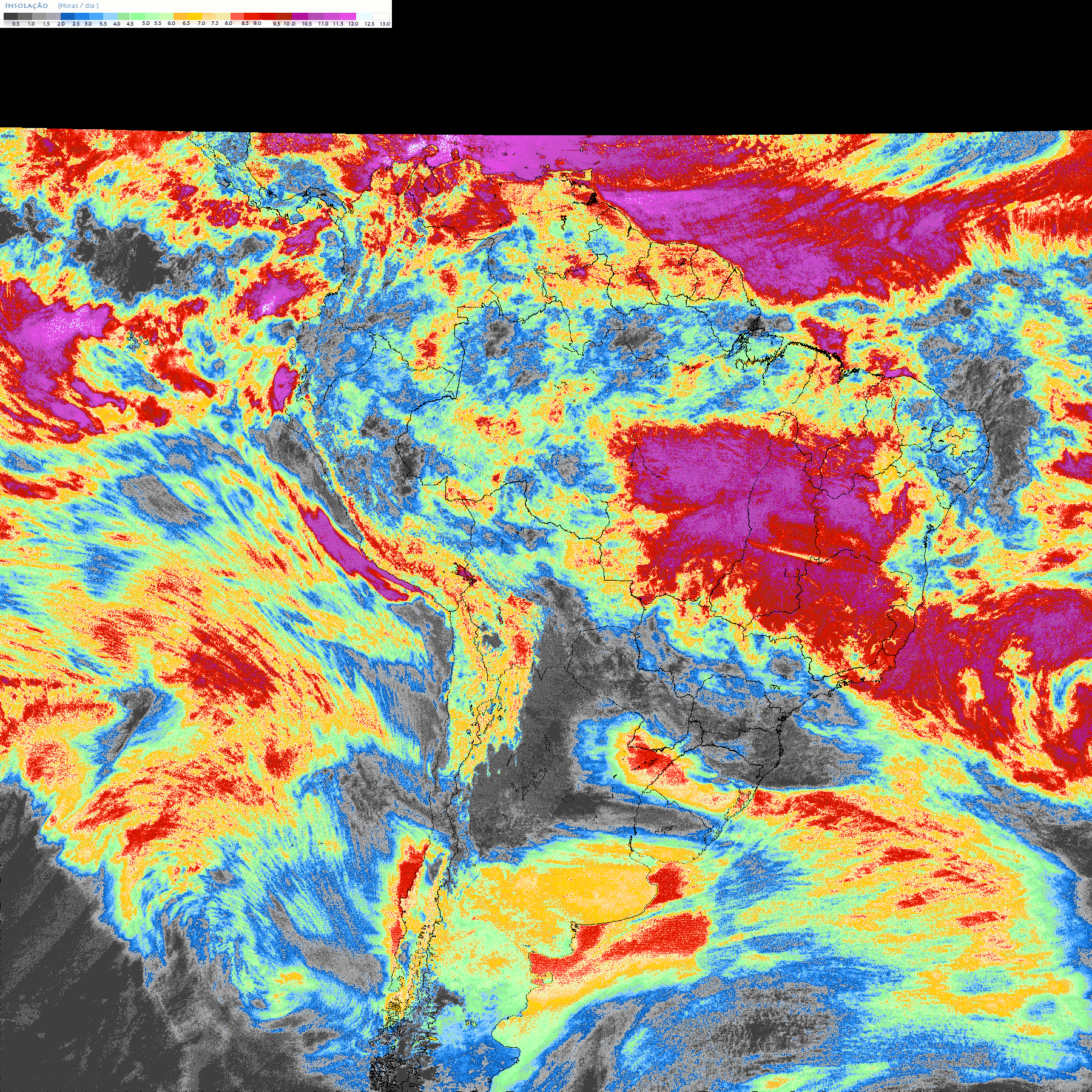The image size is (1092, 1092).
Task: Click the 6.0 legend value label
Action: point(171,23)
